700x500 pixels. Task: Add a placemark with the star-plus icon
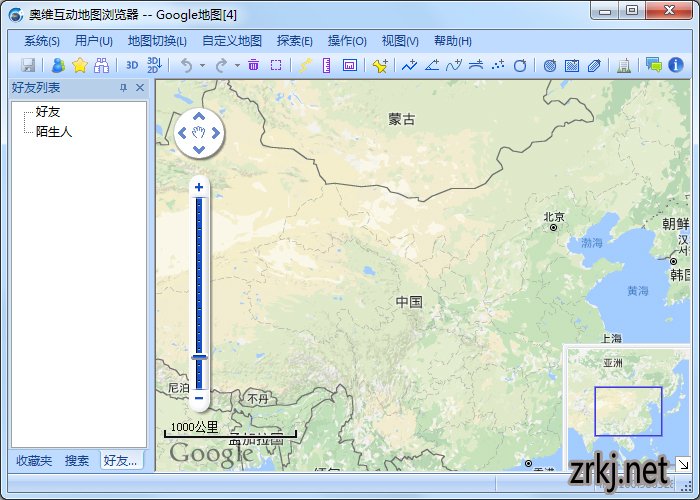point(380,66)
